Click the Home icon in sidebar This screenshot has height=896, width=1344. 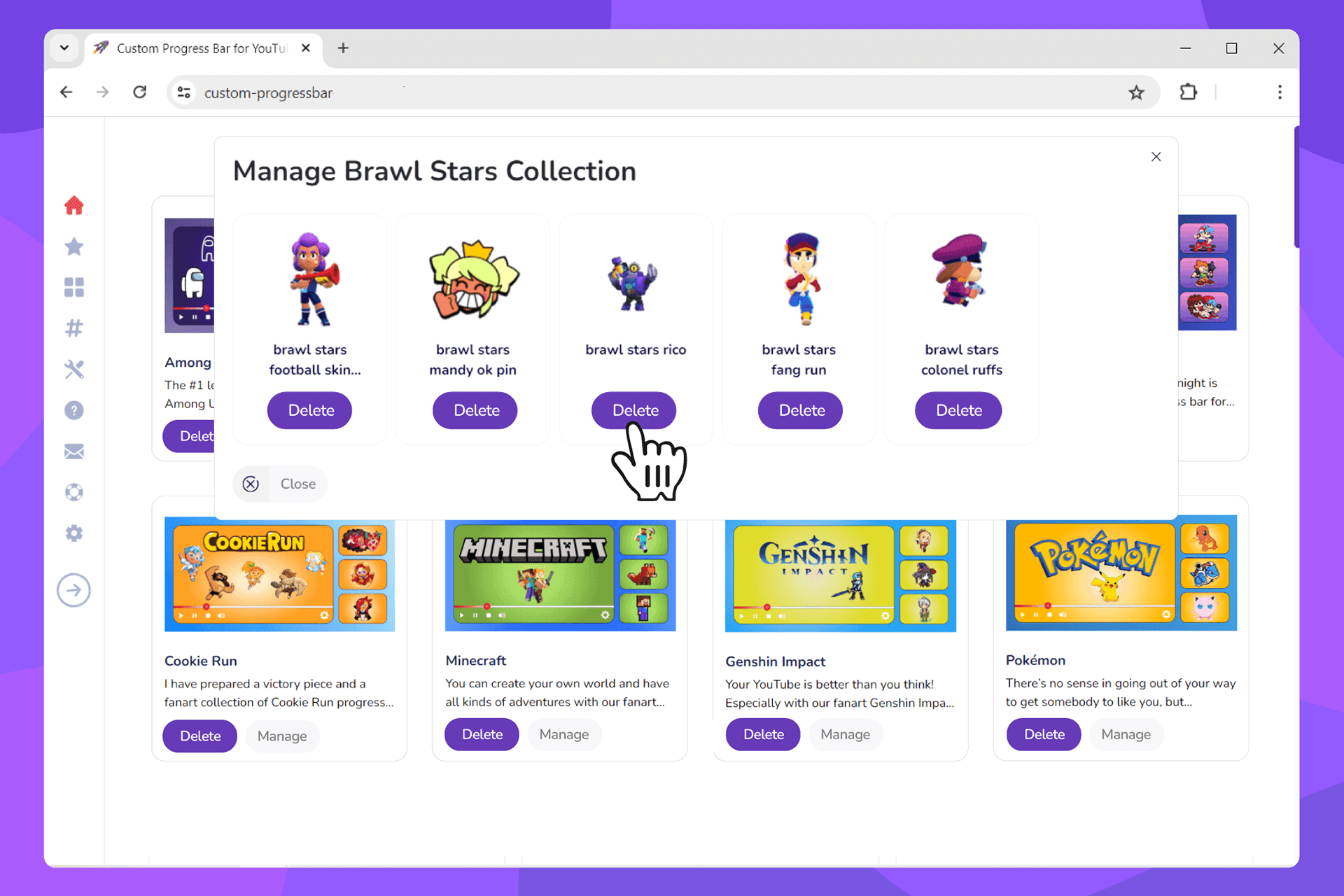pos(75,206)
